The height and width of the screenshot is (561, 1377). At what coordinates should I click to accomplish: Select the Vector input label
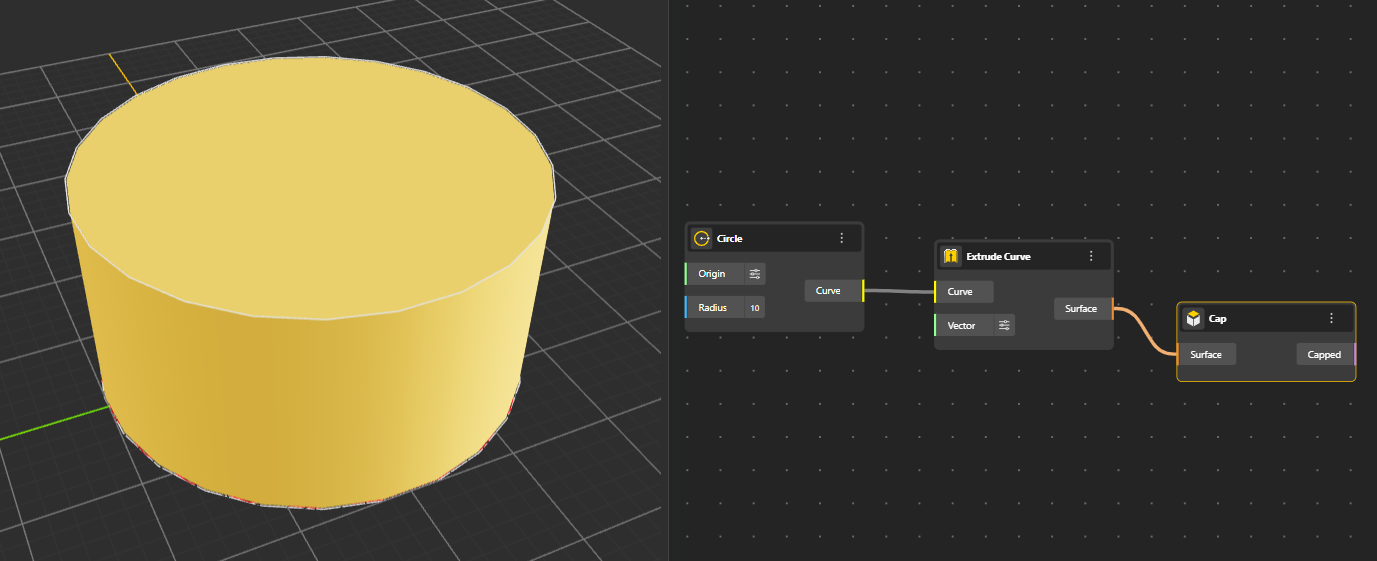pyautogui.click(x=961, y=325)
